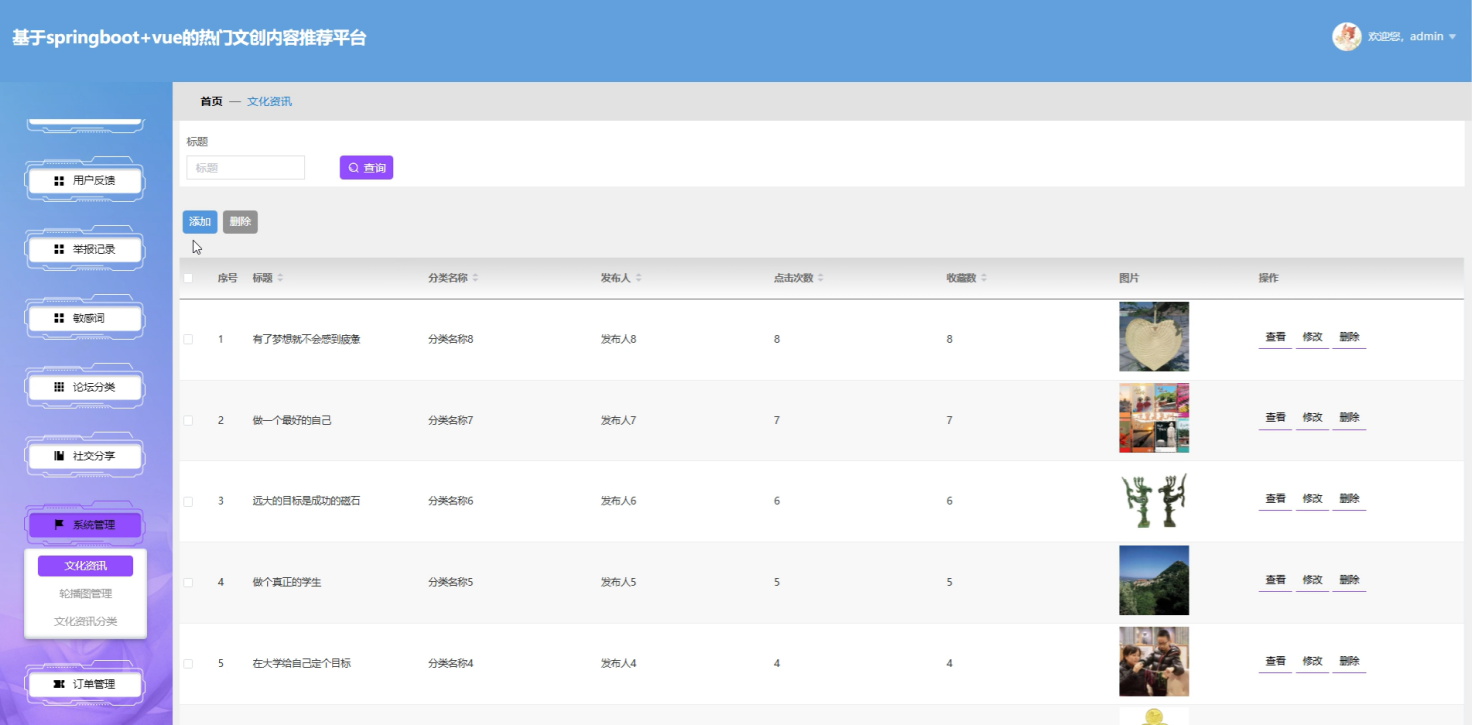This screenshot has height=725, width=1472.
Task: Click 查看 for row 远大的目标是成功的磁石
Action: click(1275, 499)
